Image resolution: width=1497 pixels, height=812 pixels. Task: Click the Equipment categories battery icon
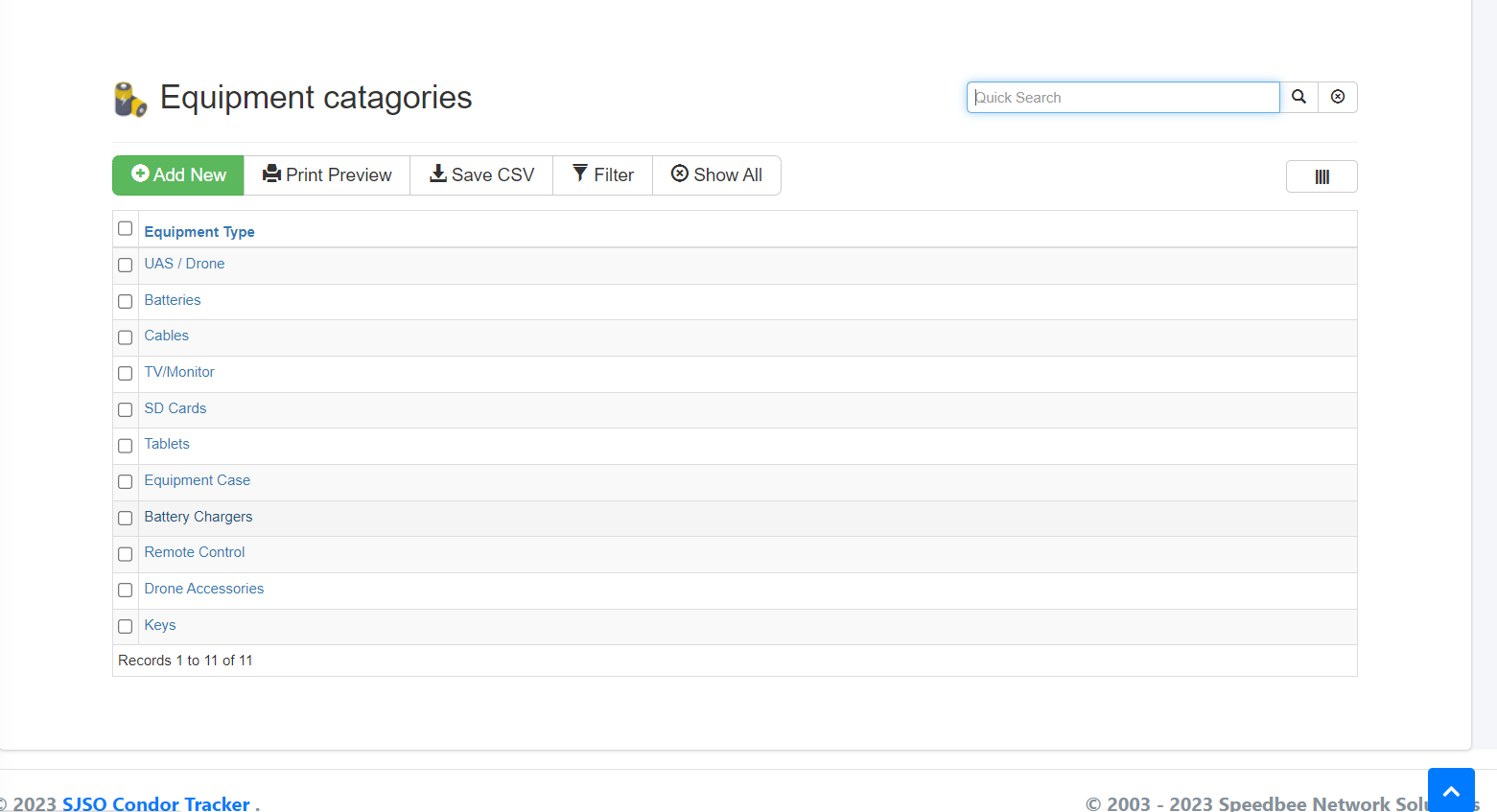pos(130,99)
